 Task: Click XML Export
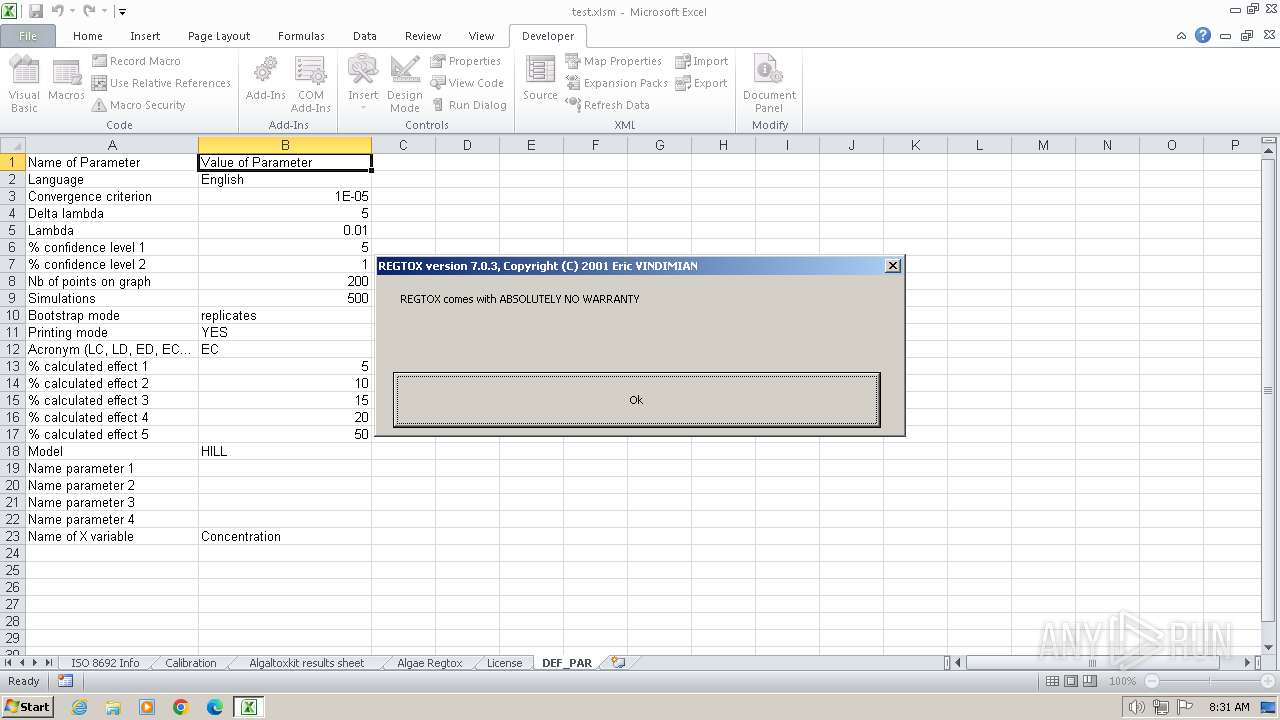tap(701, 83)
